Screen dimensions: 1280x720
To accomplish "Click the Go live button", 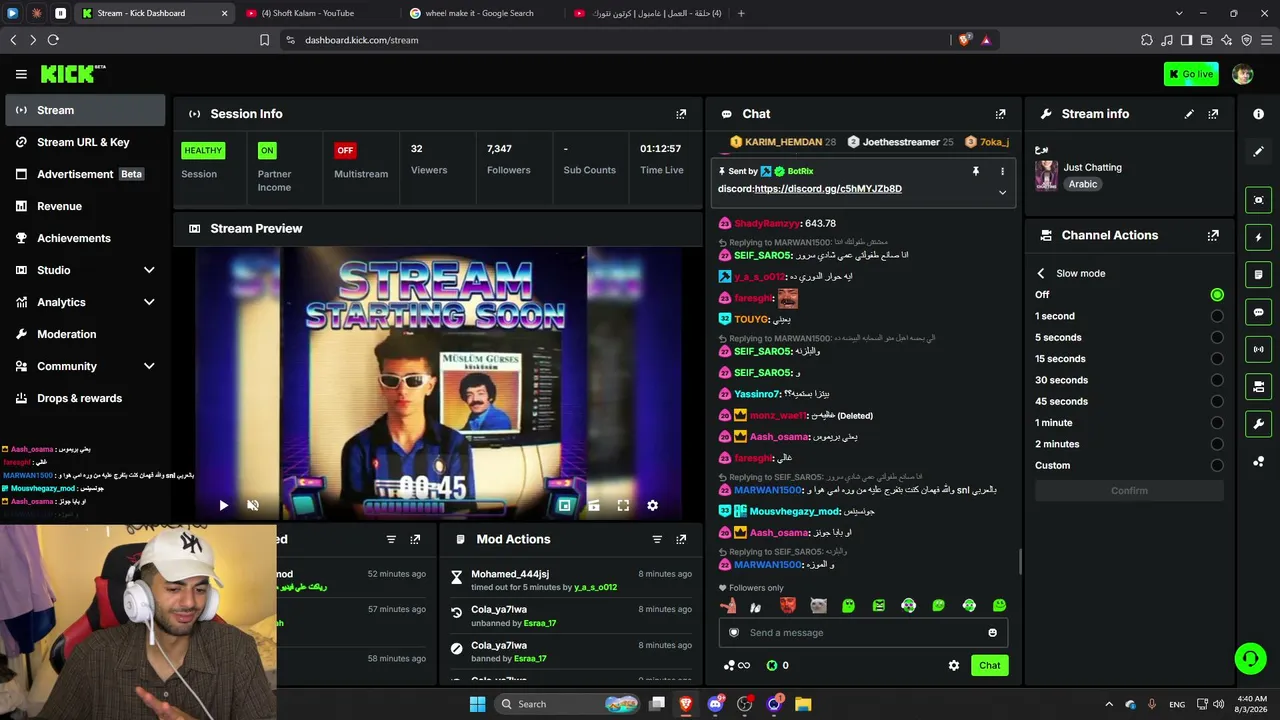I will tap(1191, 74).
